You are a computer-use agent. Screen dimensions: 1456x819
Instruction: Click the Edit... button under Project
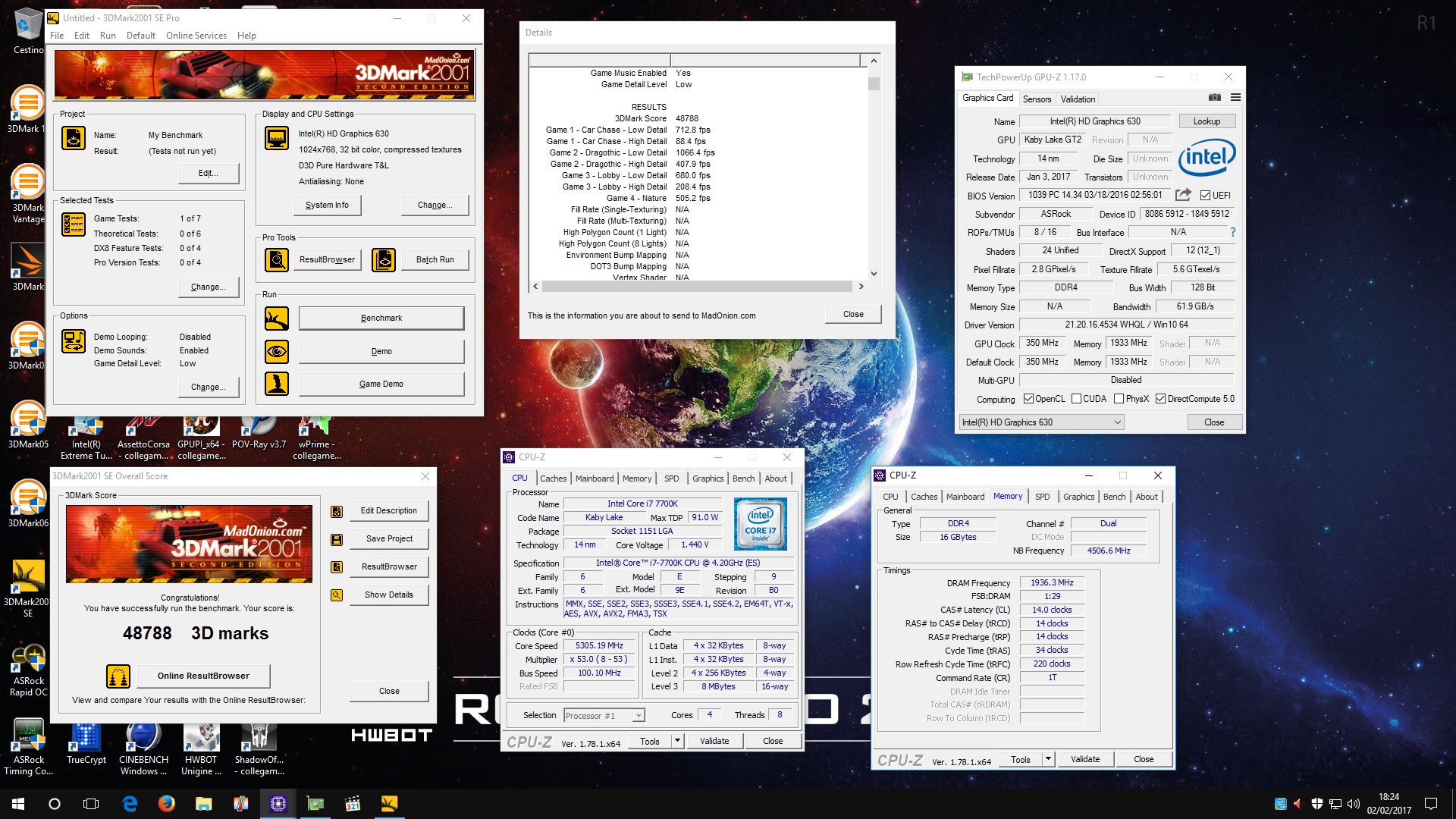click(x=209, y=173)
